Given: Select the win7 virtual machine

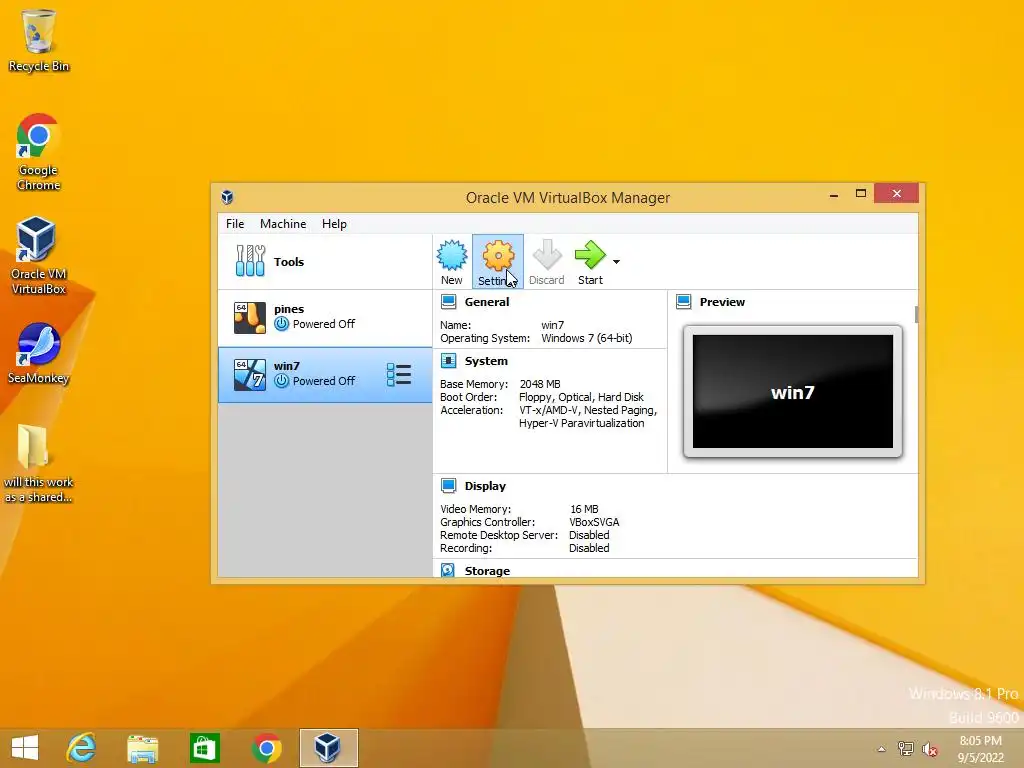Looking at the screenshot, I should pyautogui.click(x=325, y=375).
